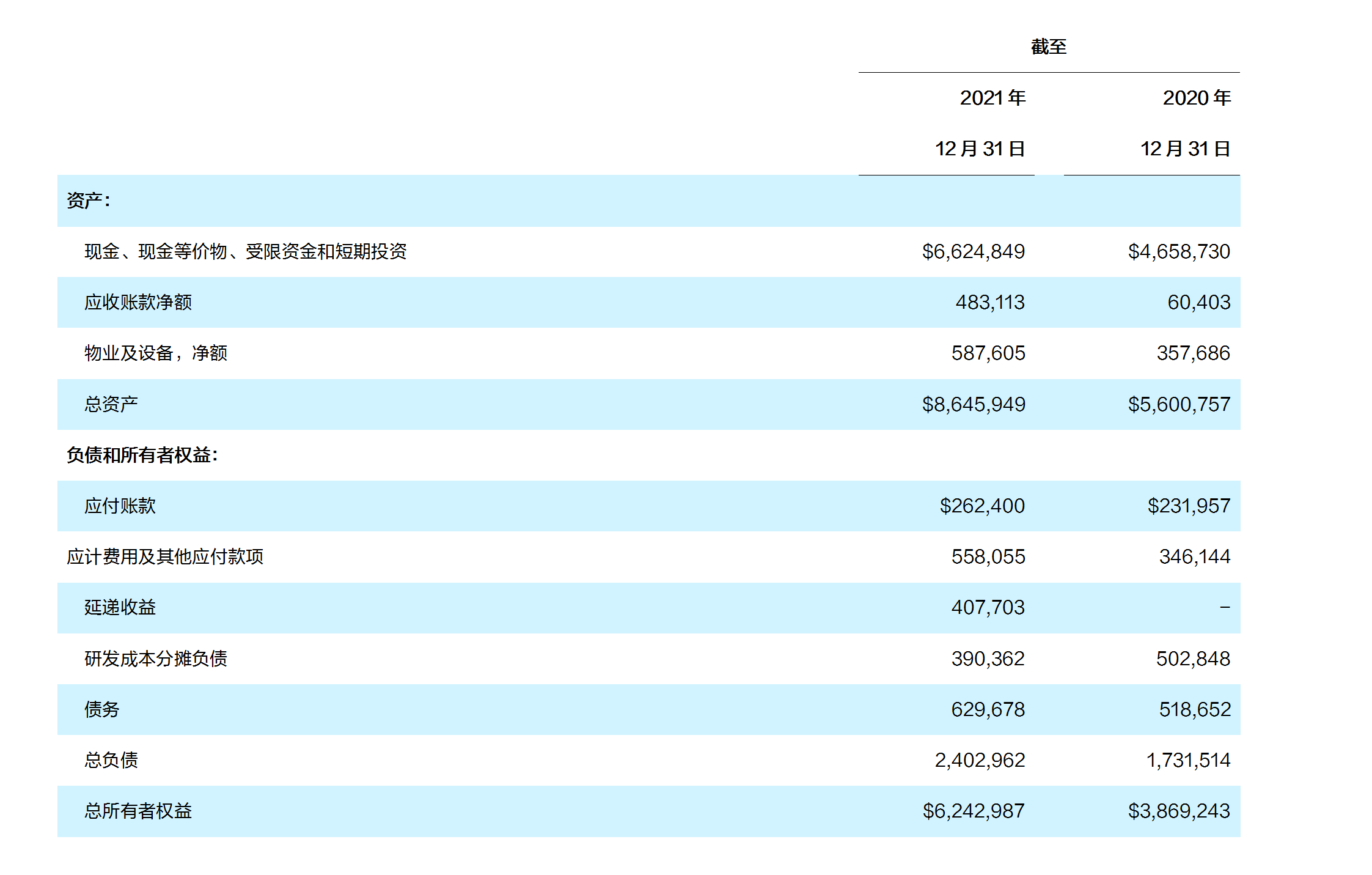Click value 502,848
This screenshot has width=1372, height=875.
tap(1193, 659)
